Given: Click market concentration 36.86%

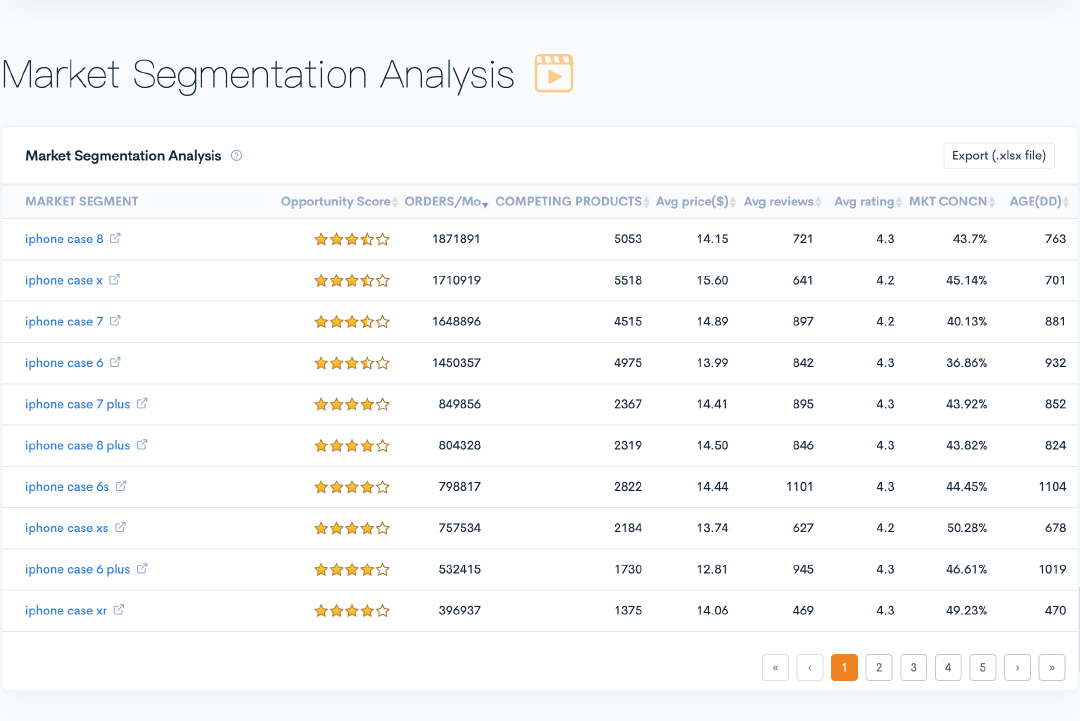Looking at the screenshot, I should (x=966, y=363).
